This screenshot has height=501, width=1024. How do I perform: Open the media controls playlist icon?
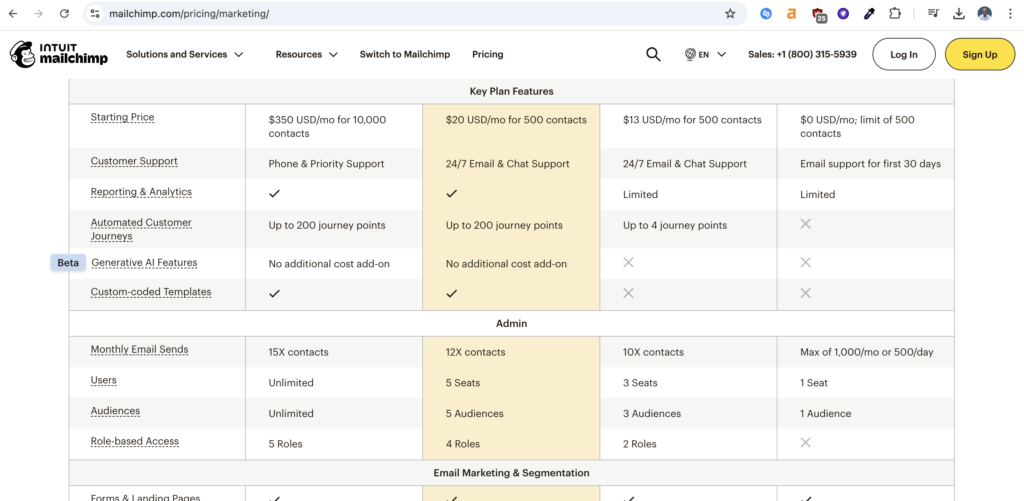(933, 14)
